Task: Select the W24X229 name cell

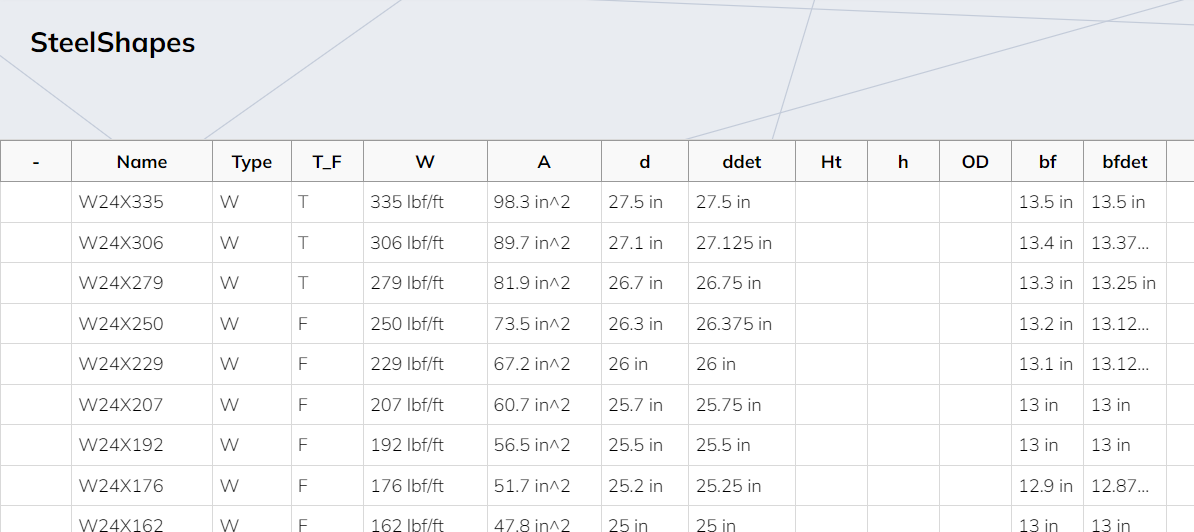Action: [142, 364]
